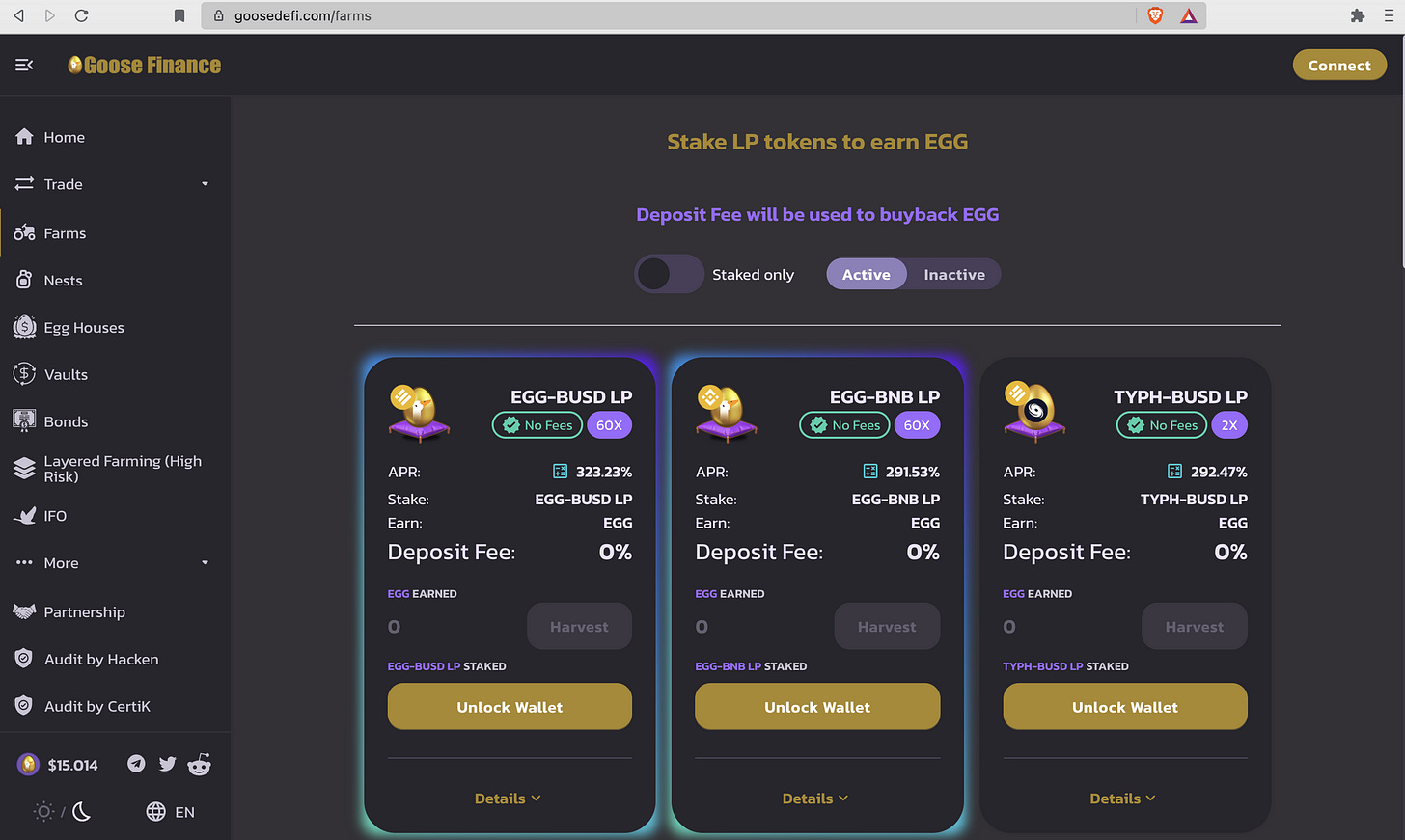This screenshot has width=1405, height=840.
Task: Click the Partnership handshake icon
Action: click(24, 611)
